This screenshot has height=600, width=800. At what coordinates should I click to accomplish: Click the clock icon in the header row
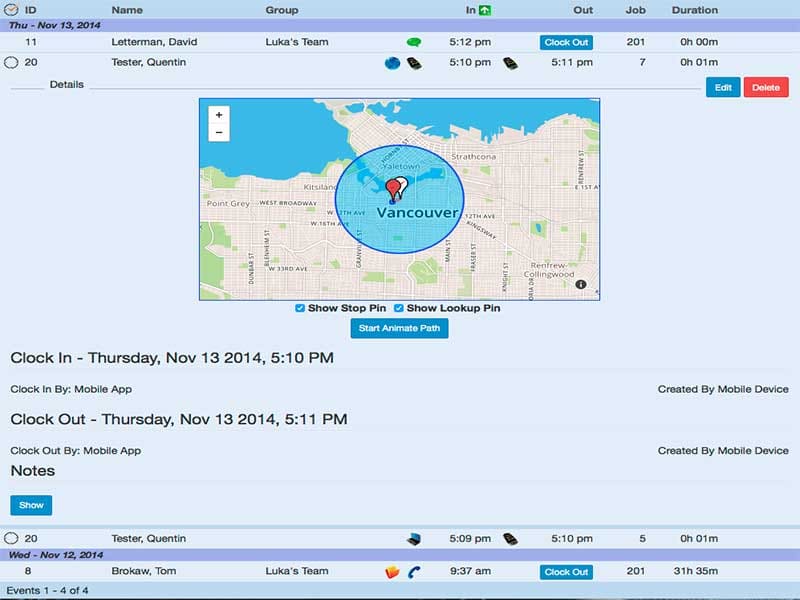pos(11,10)
